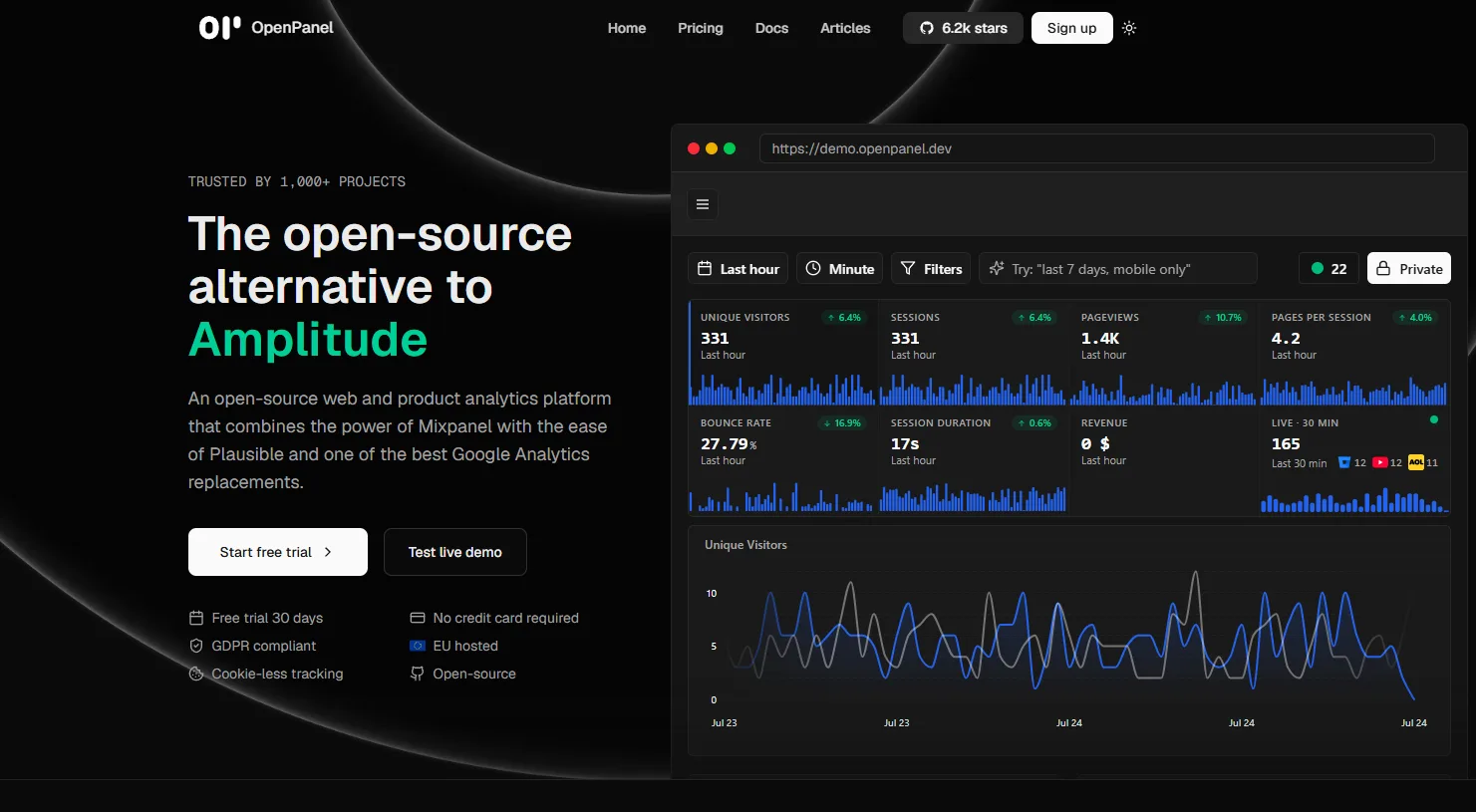The height and width of the screenshot is (812, 1476).
Task: Click Test live demo button
Action: pos(455,552)
